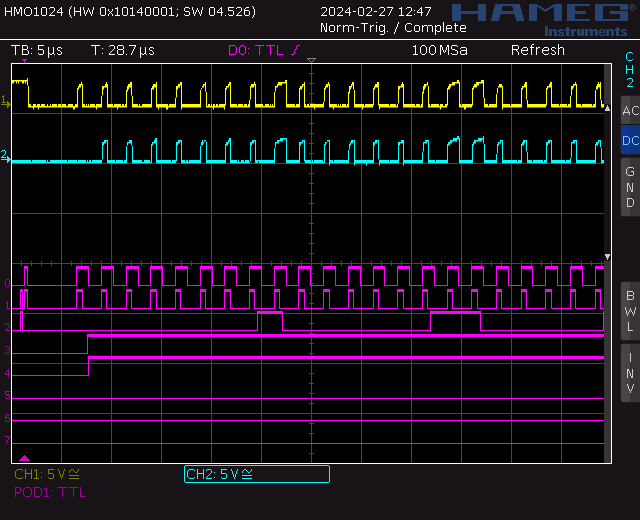This screenshot has height=520, width=640.
Task: Click the cyan channel 2 ground marker
Action: (5, 157)
